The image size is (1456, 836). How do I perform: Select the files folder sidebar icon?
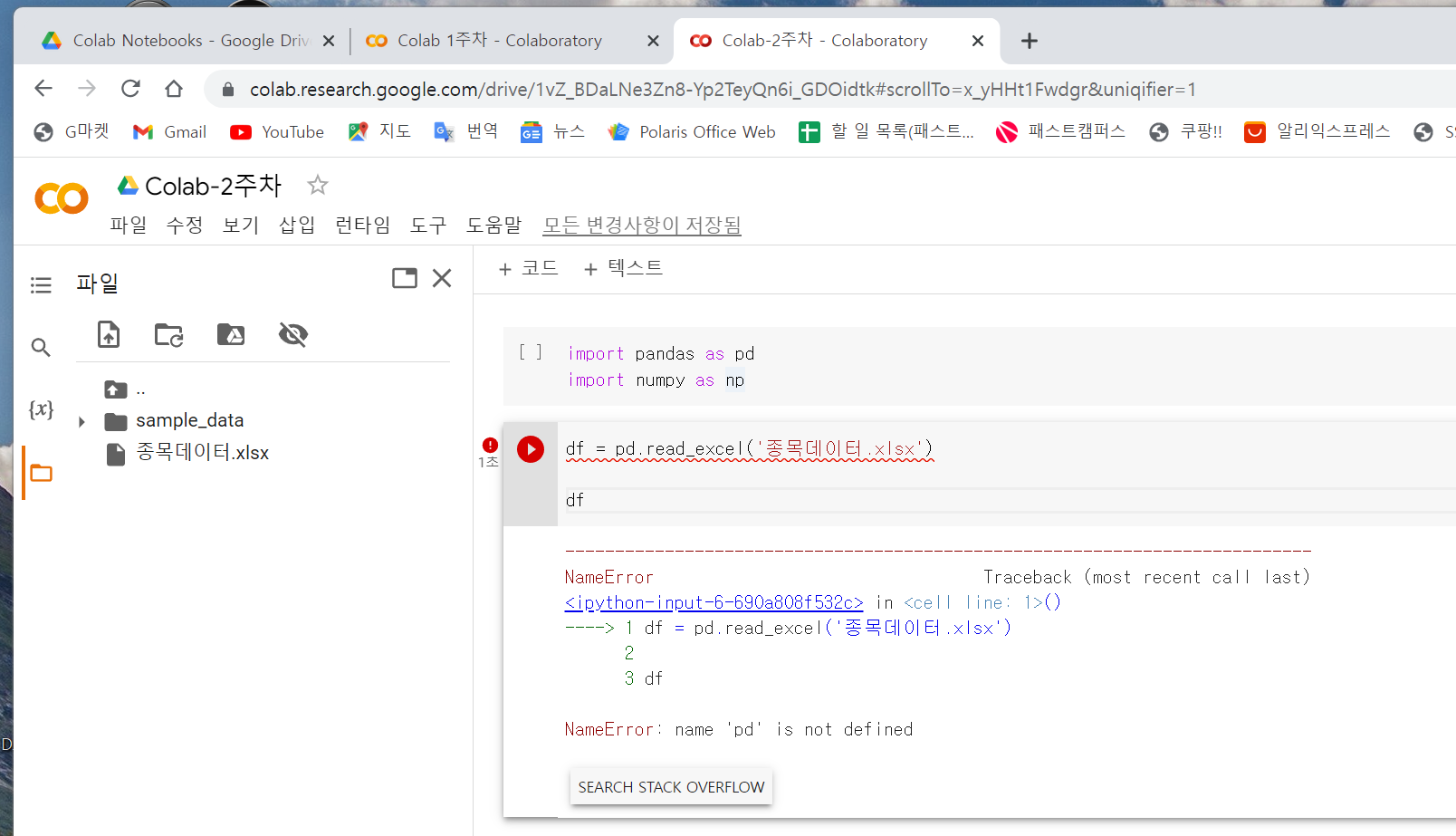pos(41,473)
